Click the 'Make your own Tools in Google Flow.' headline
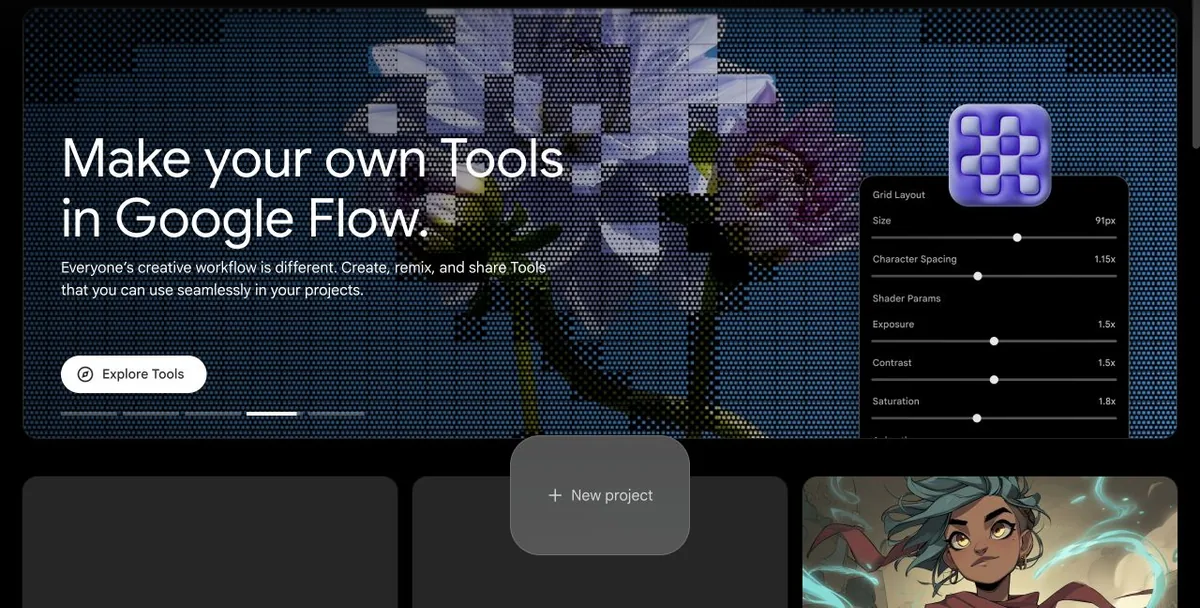This screenshot has height=608, width=1200. click(x=313, y=188)
